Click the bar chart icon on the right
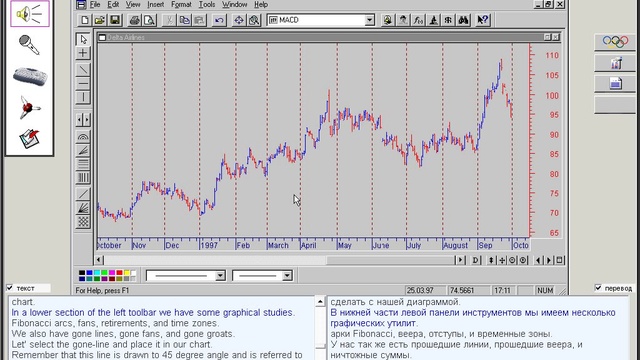Screen dimensions: 640x360 (615, 63)
